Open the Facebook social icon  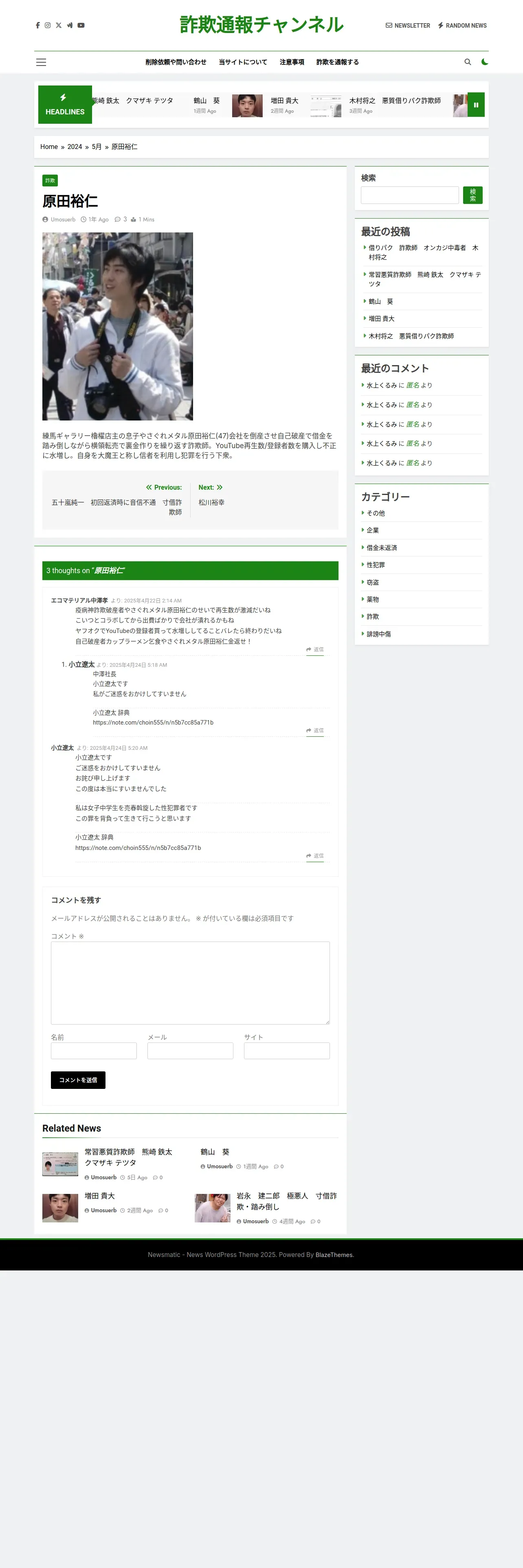click(38, 26)
